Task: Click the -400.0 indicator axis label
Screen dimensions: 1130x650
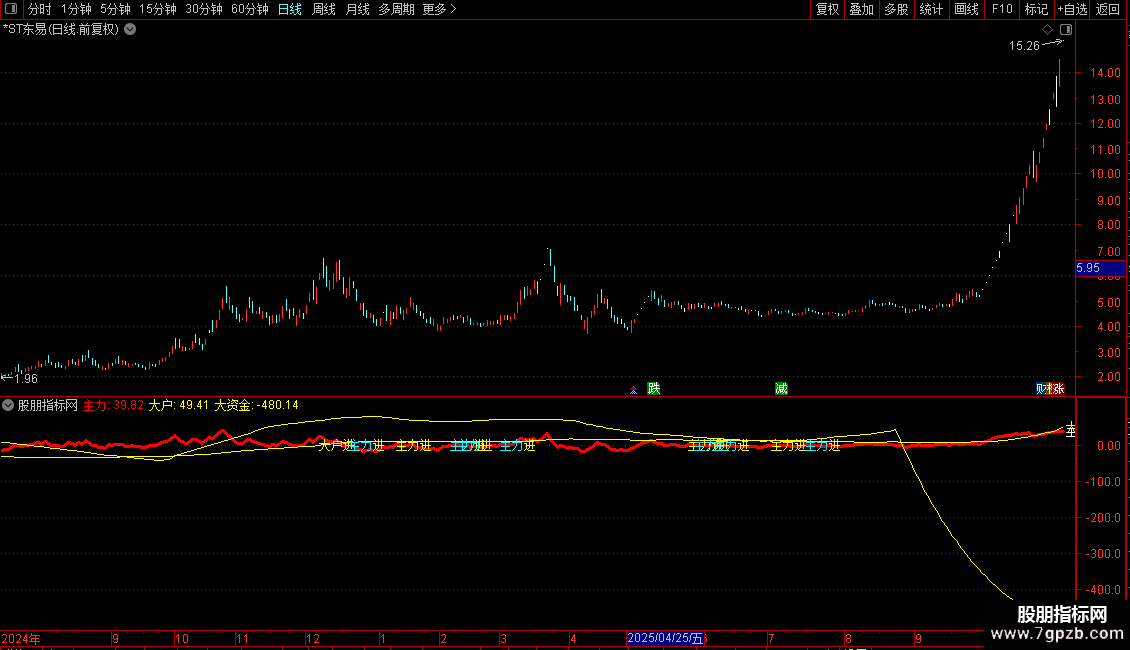Action: (1103, 589)
